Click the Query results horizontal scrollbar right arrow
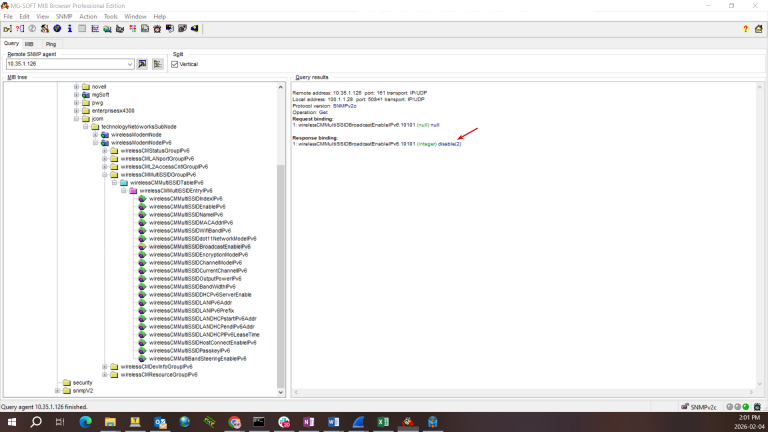The width and height of the screenshot is (768, 432). pos(751,392)
